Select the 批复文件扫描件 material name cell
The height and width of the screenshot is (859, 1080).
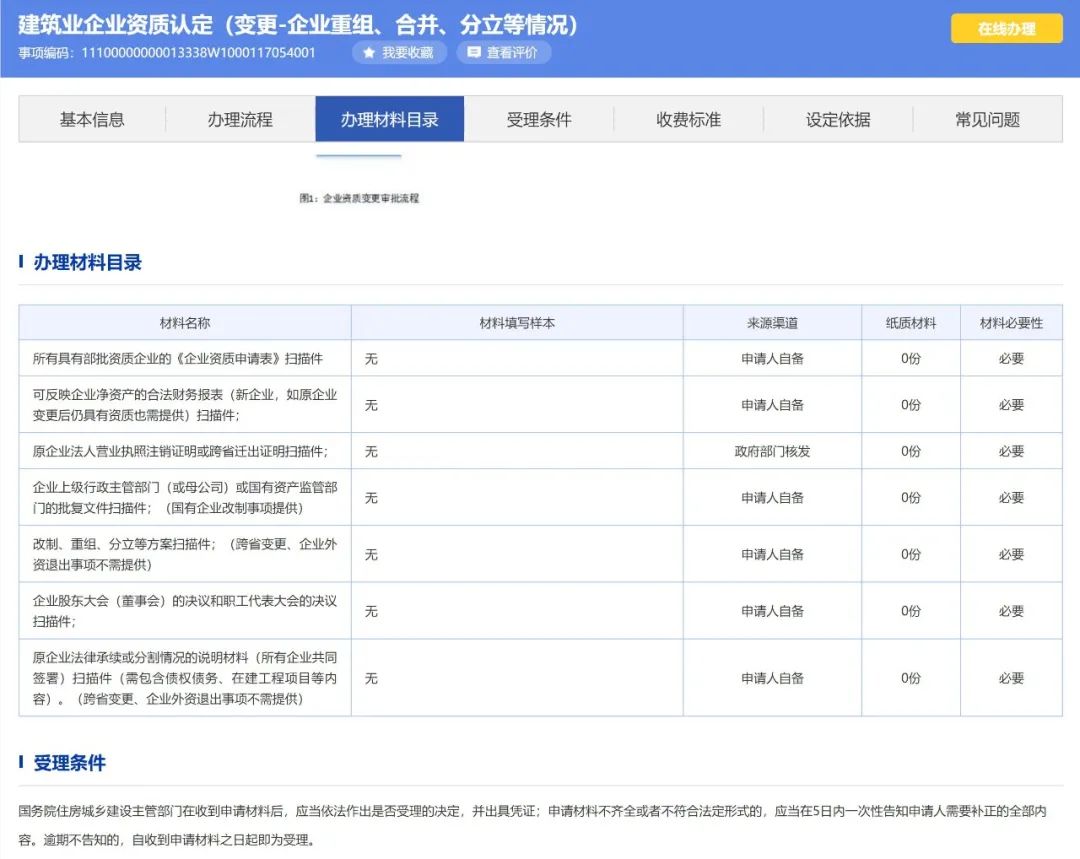click(x=185, y=497)
